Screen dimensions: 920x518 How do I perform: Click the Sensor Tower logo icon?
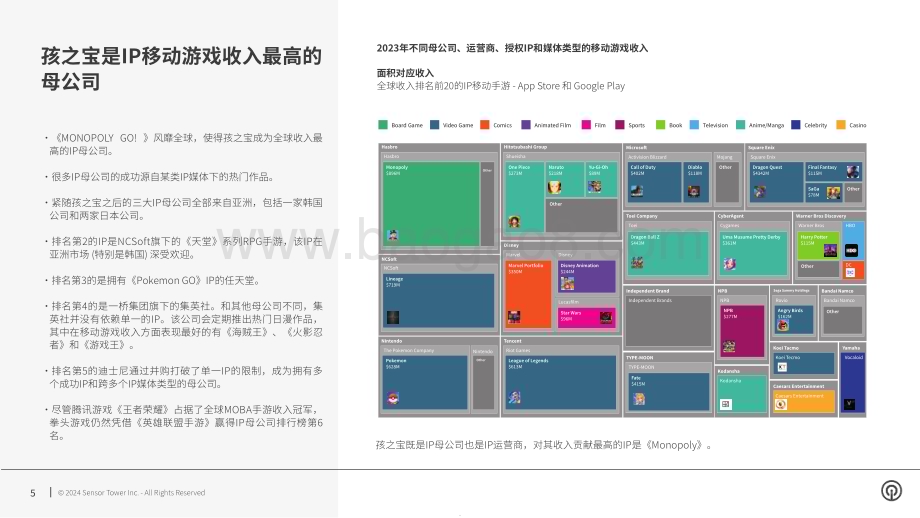pyautogui.click(x=891, y=490)
